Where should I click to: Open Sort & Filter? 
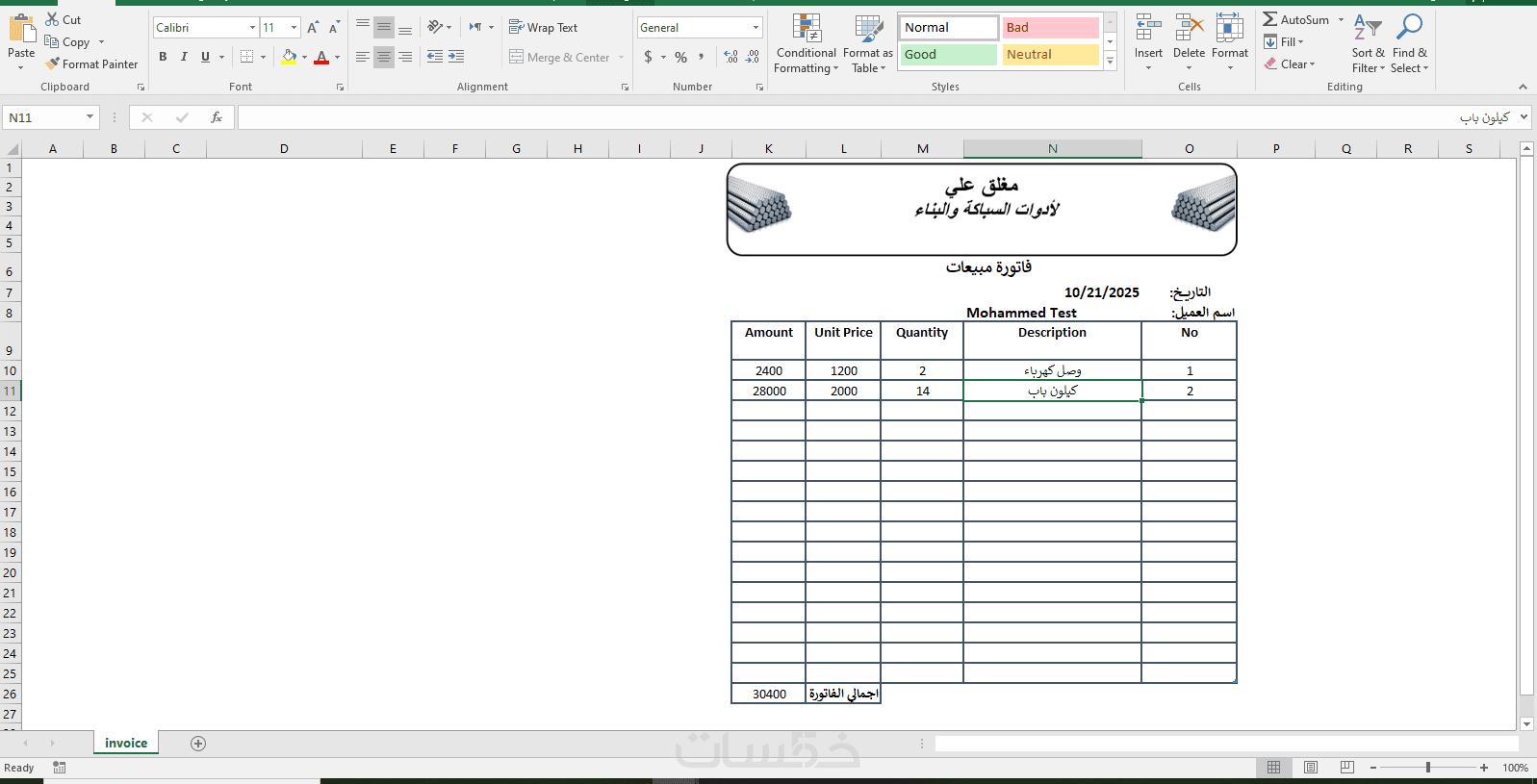(x=1368, y=43)
